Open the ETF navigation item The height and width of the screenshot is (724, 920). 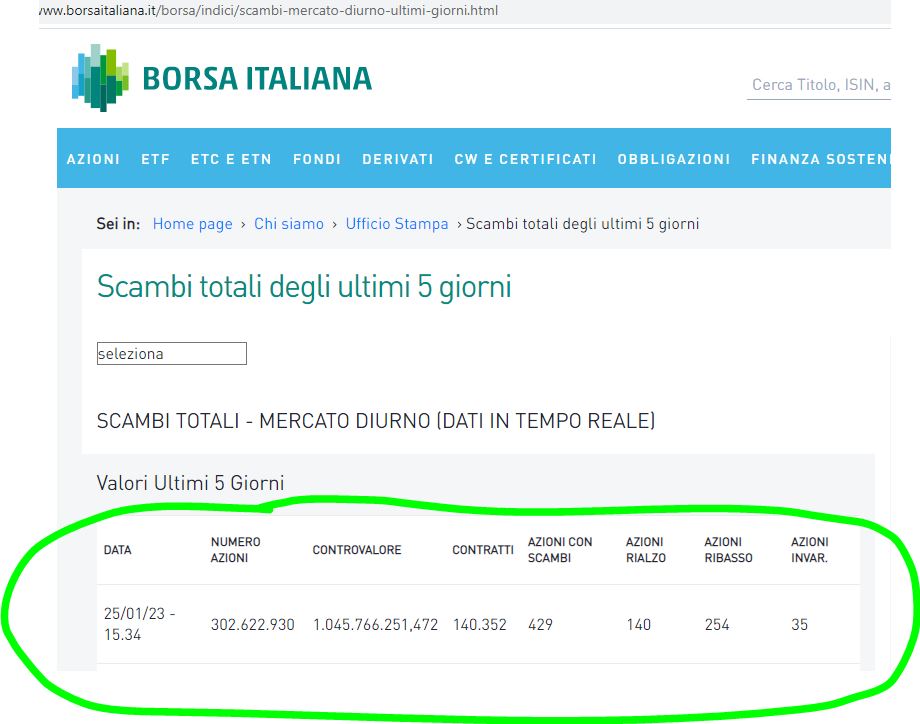(x=155, y=159)
